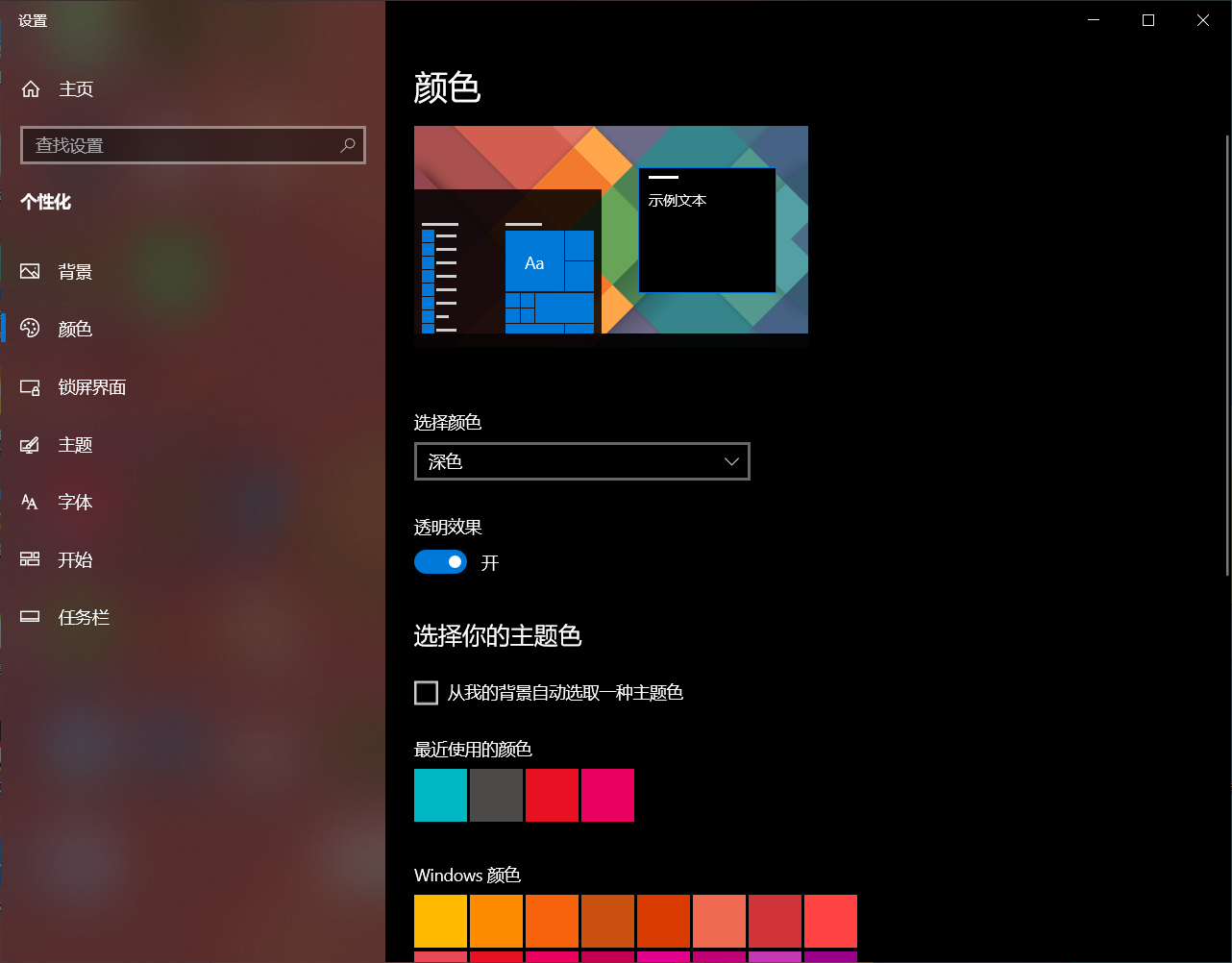The image size is (1232, 963).
Task: Click the 开始 start tiles icon
Action: tap(30, 559)
